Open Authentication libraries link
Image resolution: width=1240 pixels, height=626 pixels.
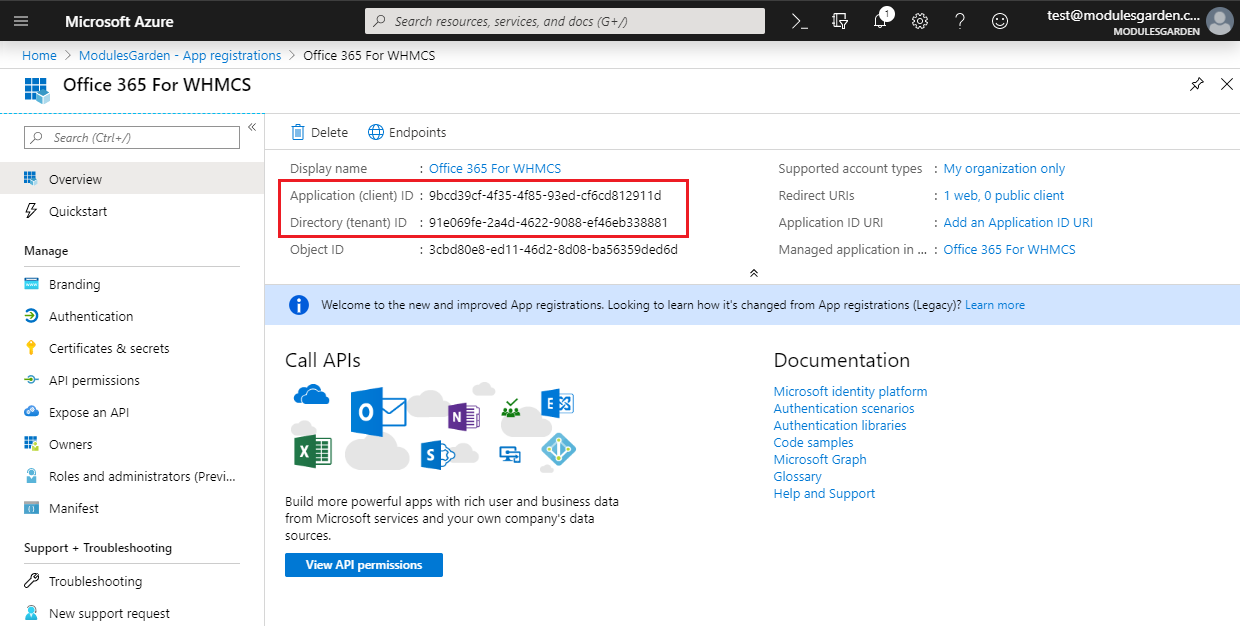[840, 426]
